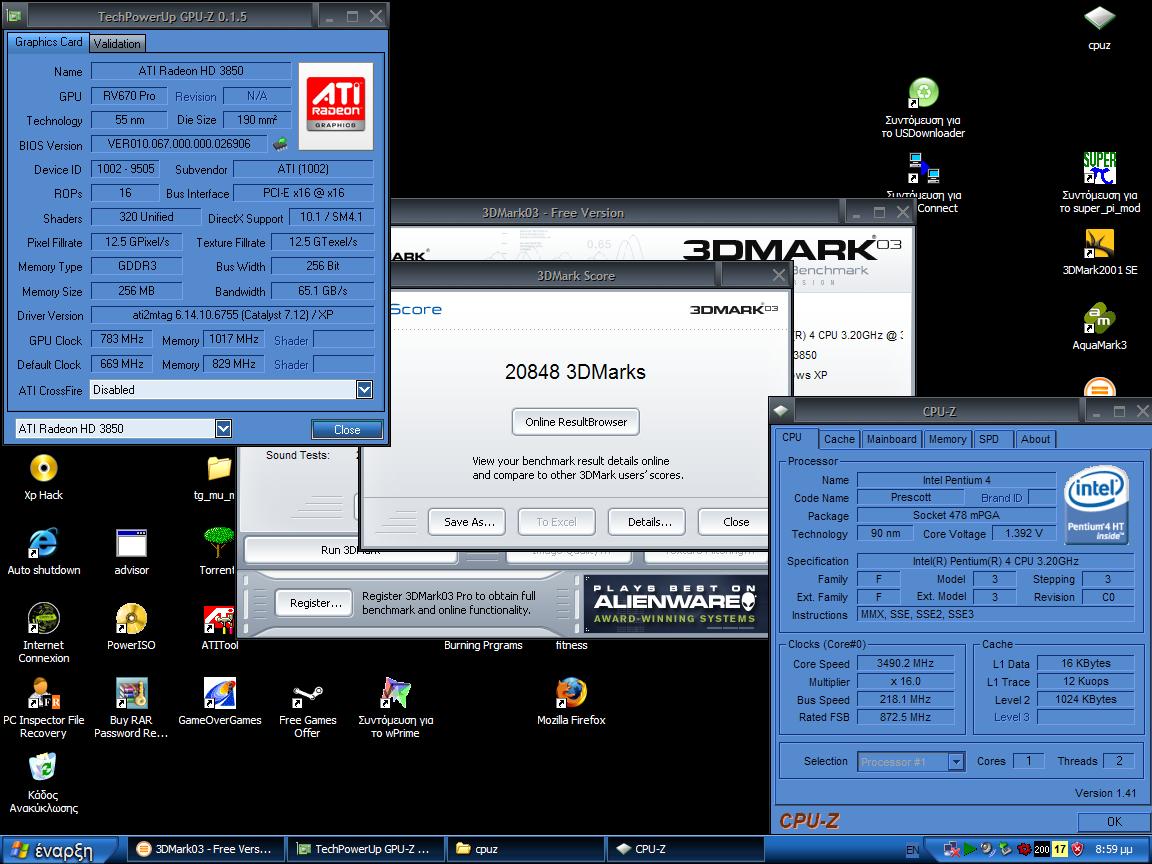
Task: Click the Core Speed 3490.2 MHz value
Action: tap(905, 663)
